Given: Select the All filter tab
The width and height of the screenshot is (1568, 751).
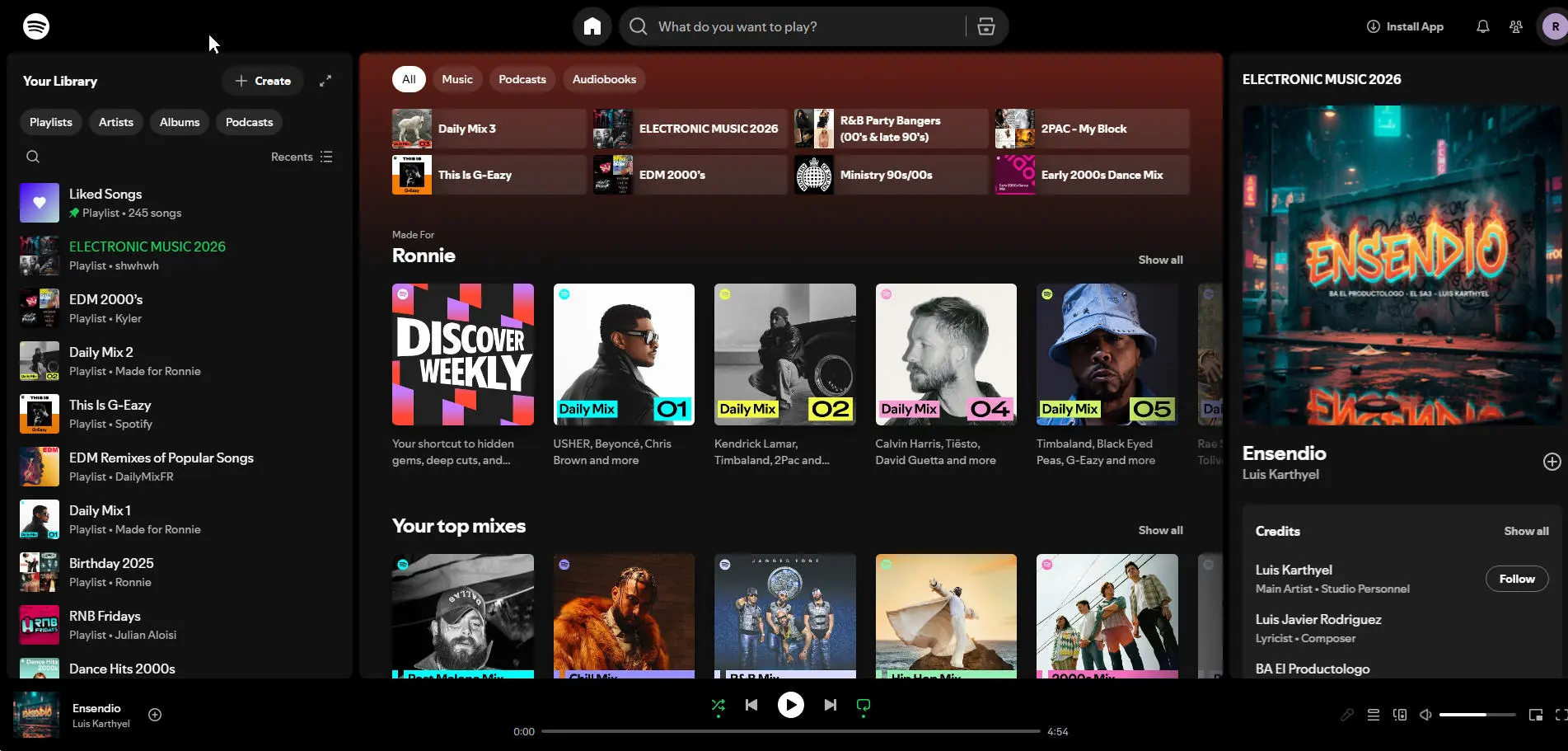Looking at the screenshot, I should pos(409,79).
